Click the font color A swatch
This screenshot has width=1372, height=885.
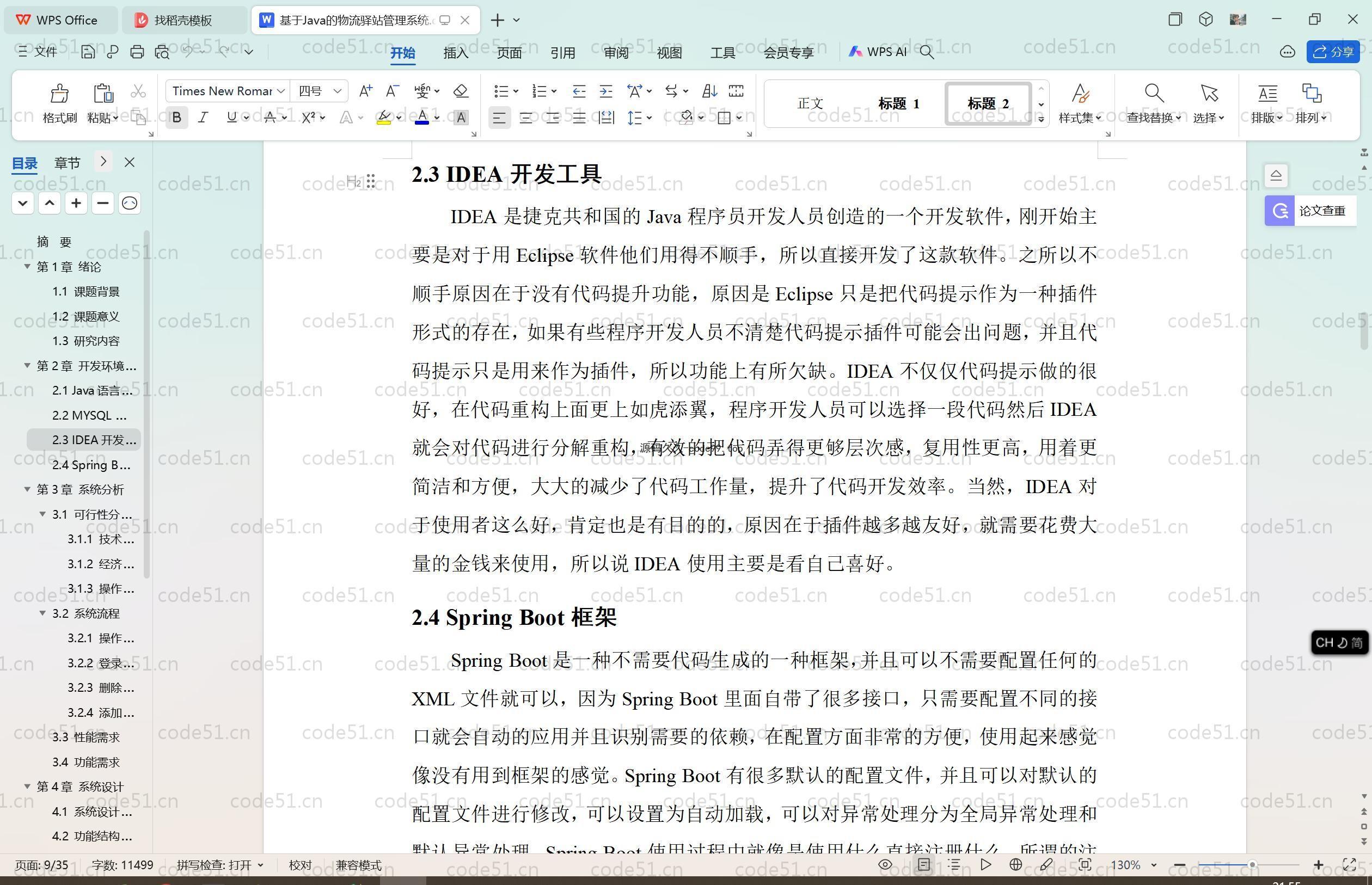pos(422,118)
